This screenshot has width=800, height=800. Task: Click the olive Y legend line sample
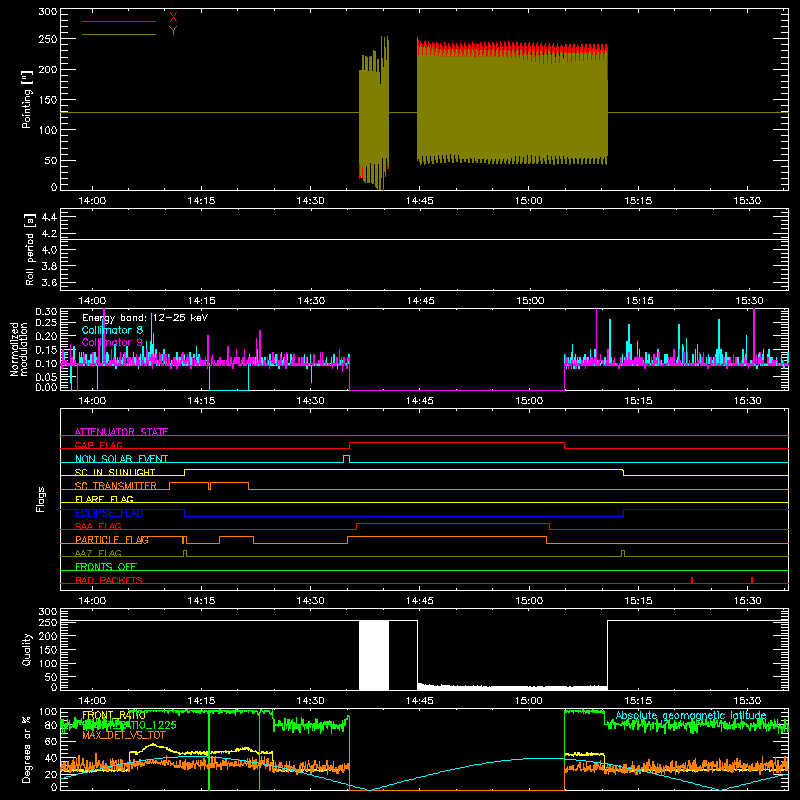pyautogui.click(x=119, y=35)
